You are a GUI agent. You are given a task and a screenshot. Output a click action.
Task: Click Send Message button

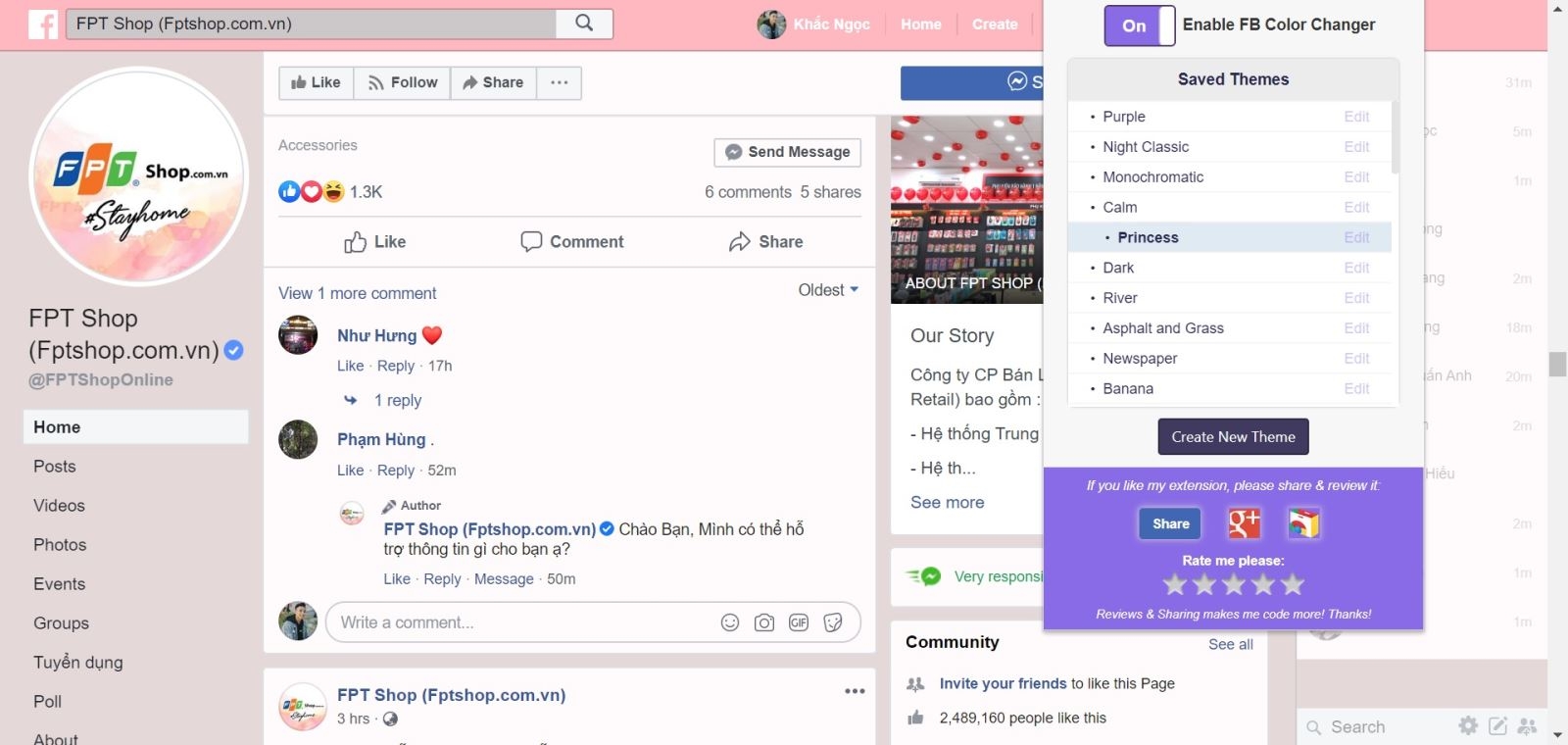(788, 152)
